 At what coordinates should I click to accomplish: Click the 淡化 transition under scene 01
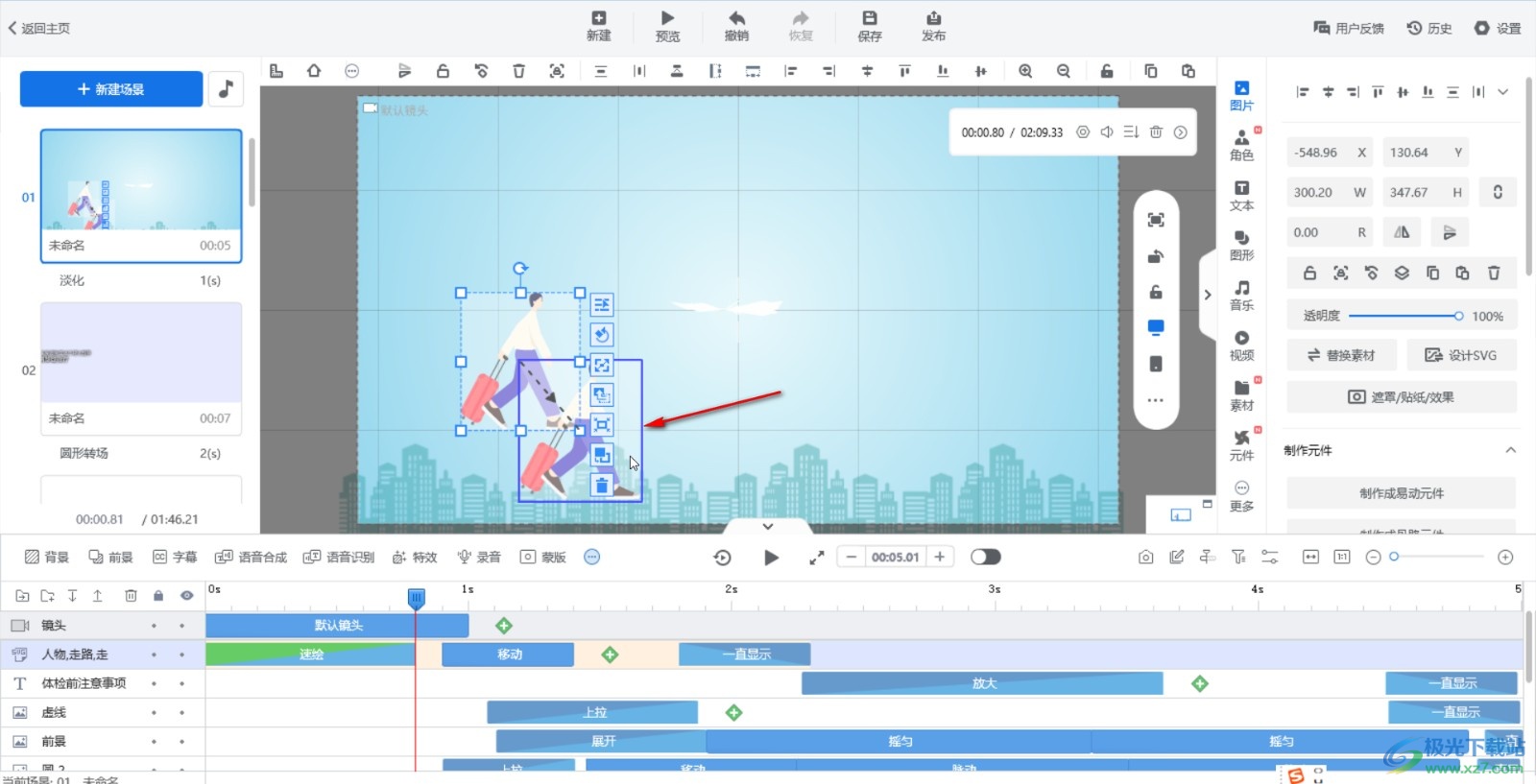72,280
